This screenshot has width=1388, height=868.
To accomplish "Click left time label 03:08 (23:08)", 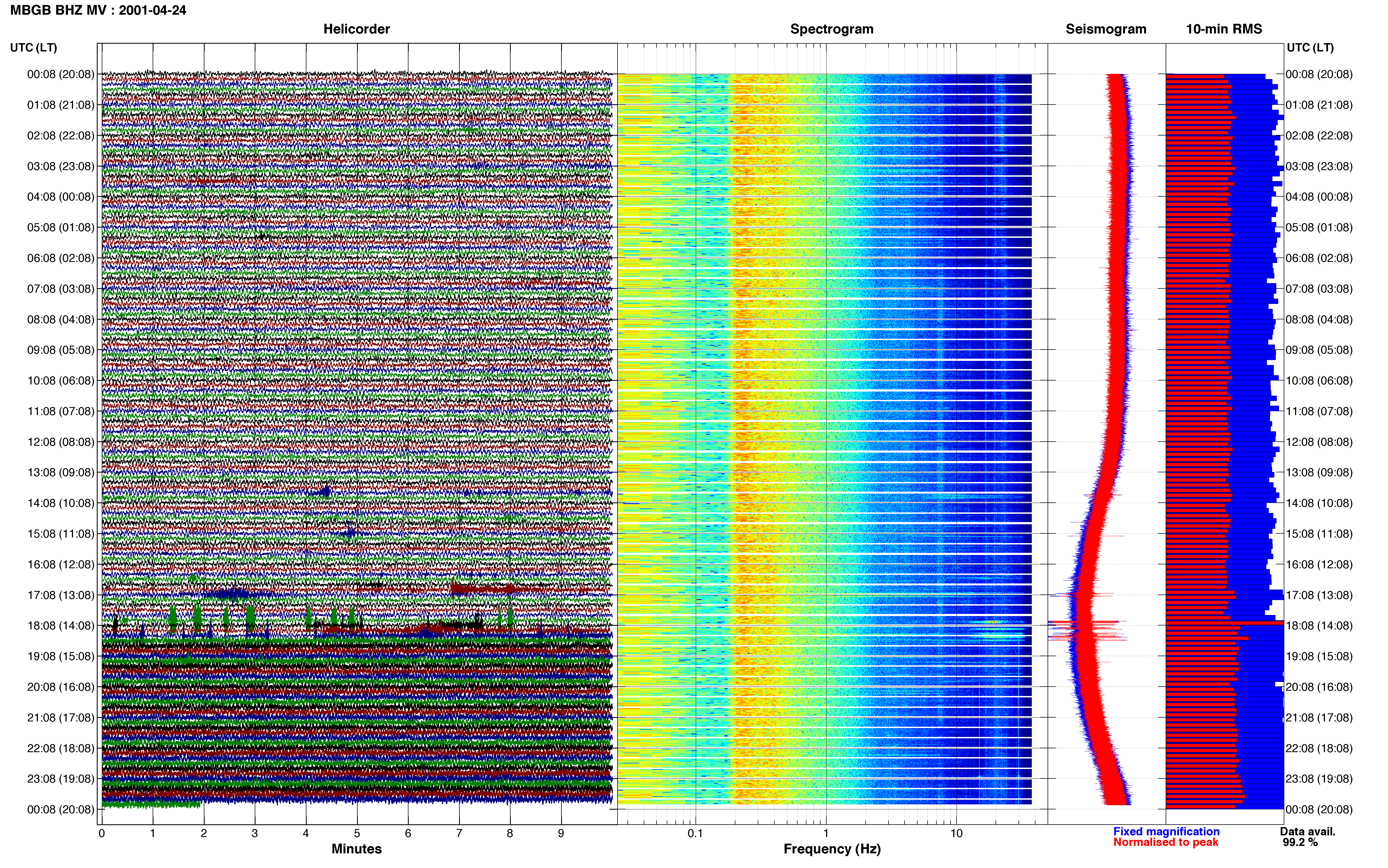I will click(60, 166).
